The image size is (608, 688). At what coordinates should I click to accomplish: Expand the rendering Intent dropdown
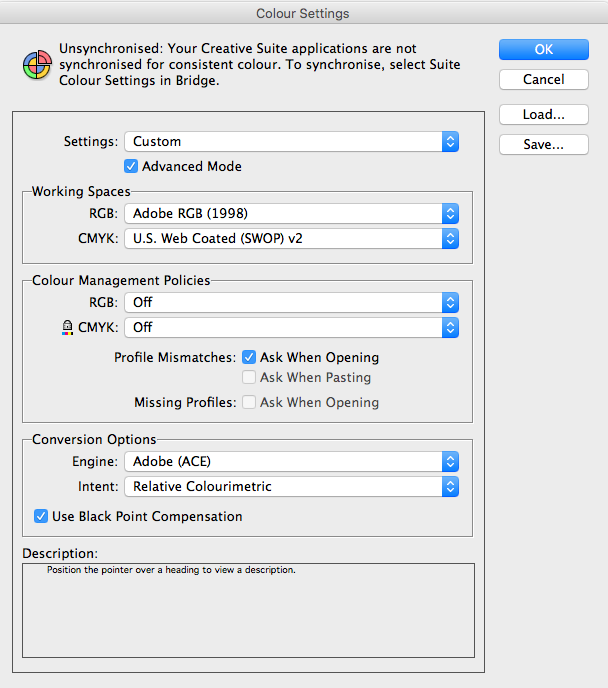pos(291,487)
